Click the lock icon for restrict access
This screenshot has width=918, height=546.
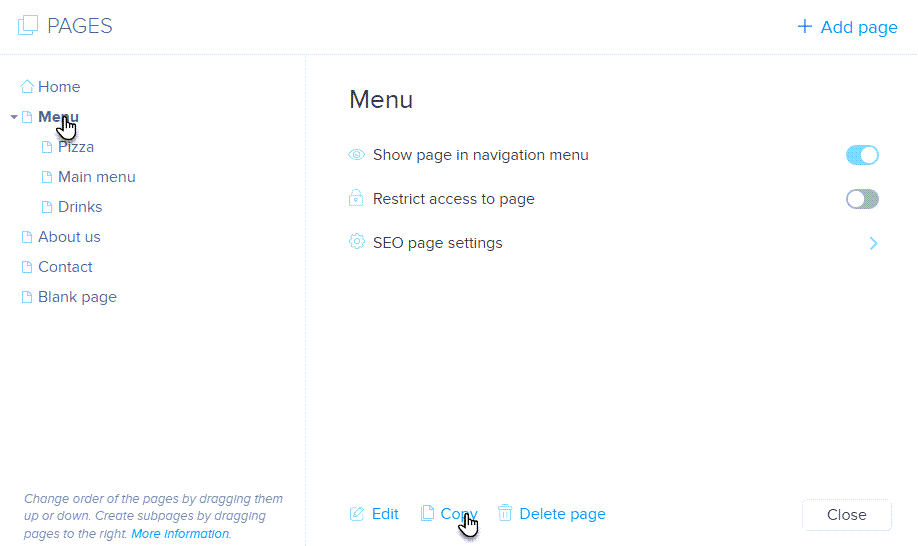pyautogui.click(x=356, y=198)
